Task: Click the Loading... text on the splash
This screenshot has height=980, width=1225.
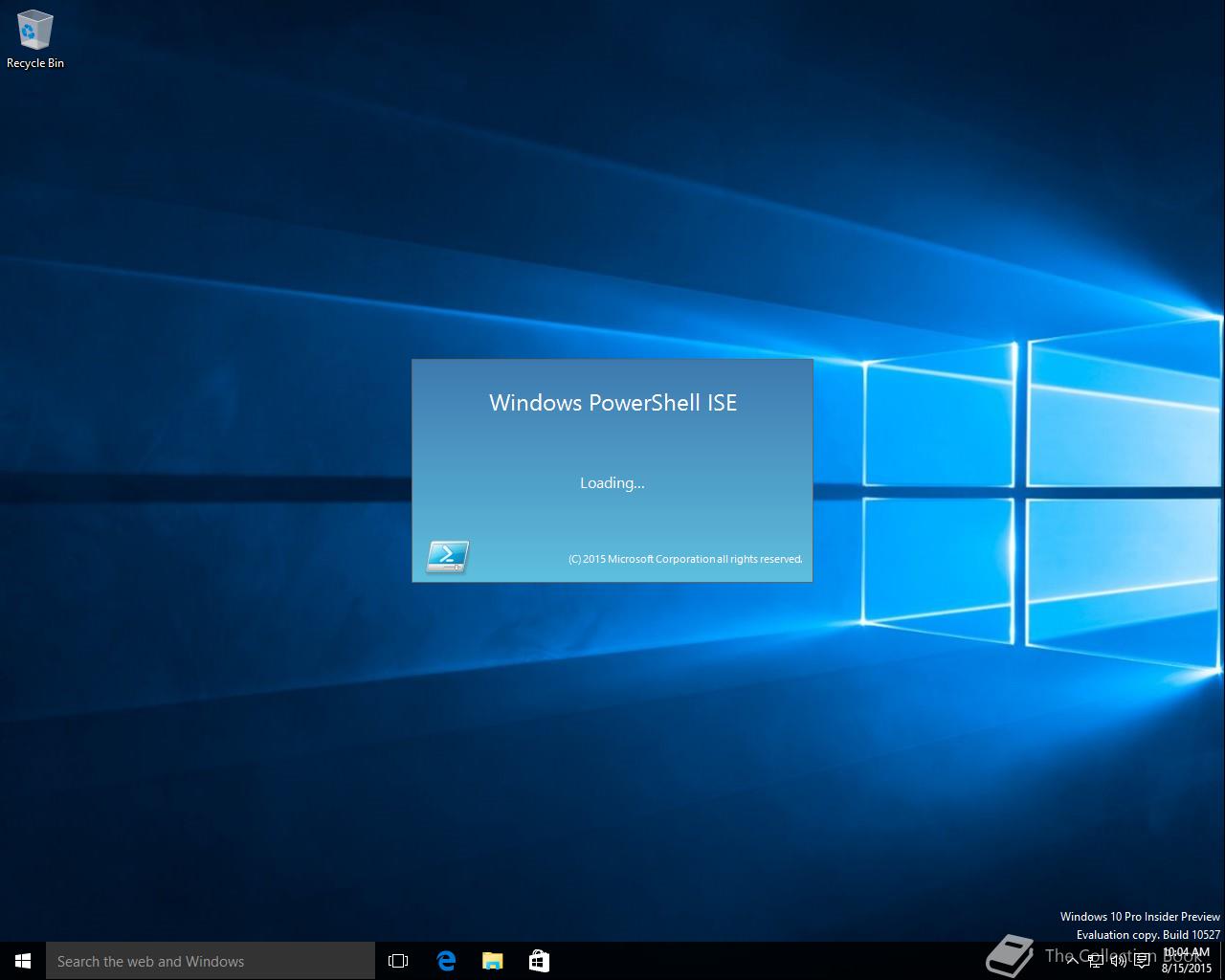Action: [x=612, y=483]
